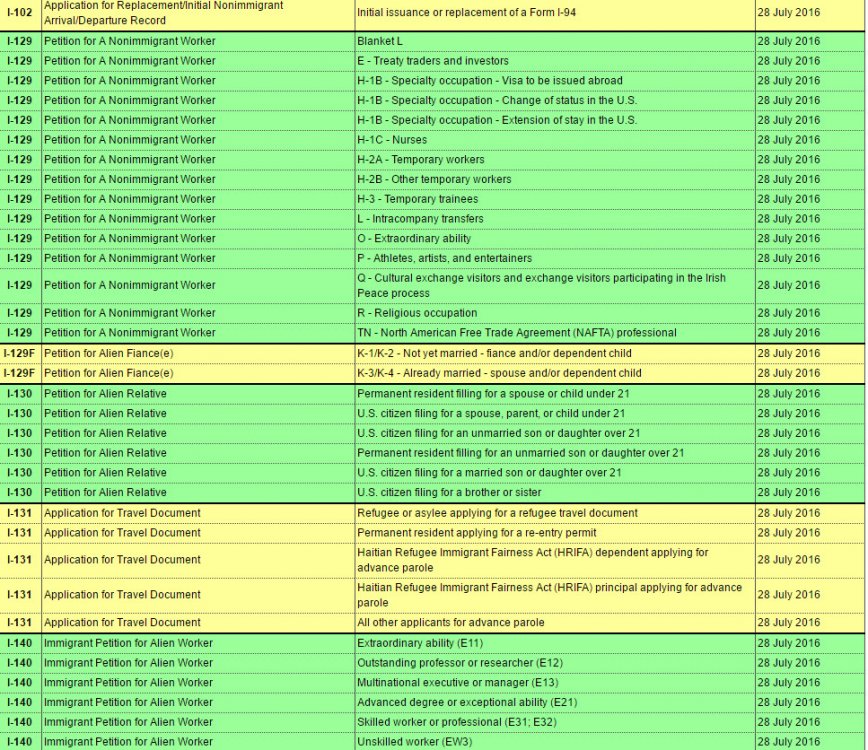Click 'R - Religious occupation' cell
Screen dimensions: 868x750
(x=555, y=313)
